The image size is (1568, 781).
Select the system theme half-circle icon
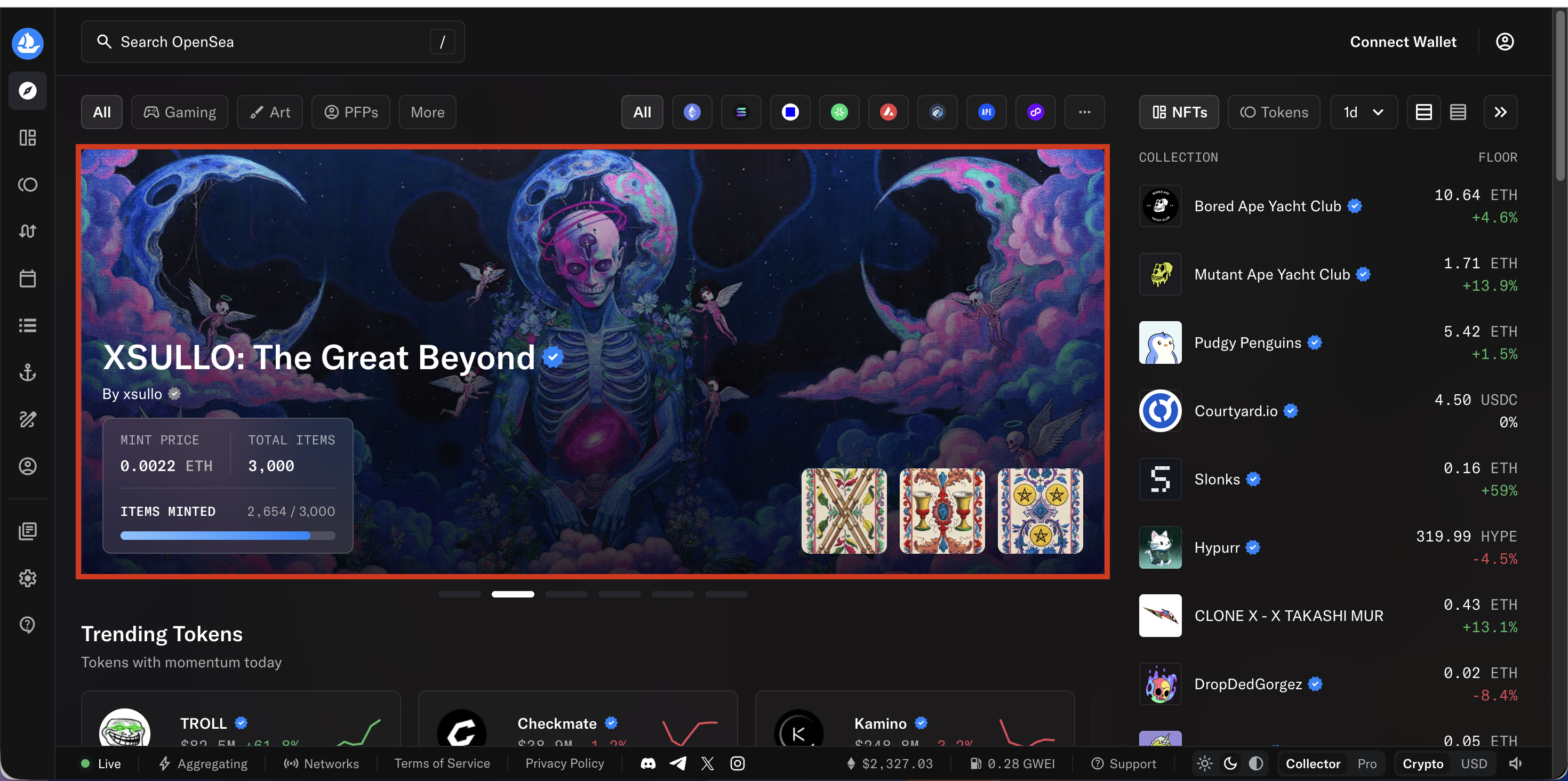tap(1256, 763)
